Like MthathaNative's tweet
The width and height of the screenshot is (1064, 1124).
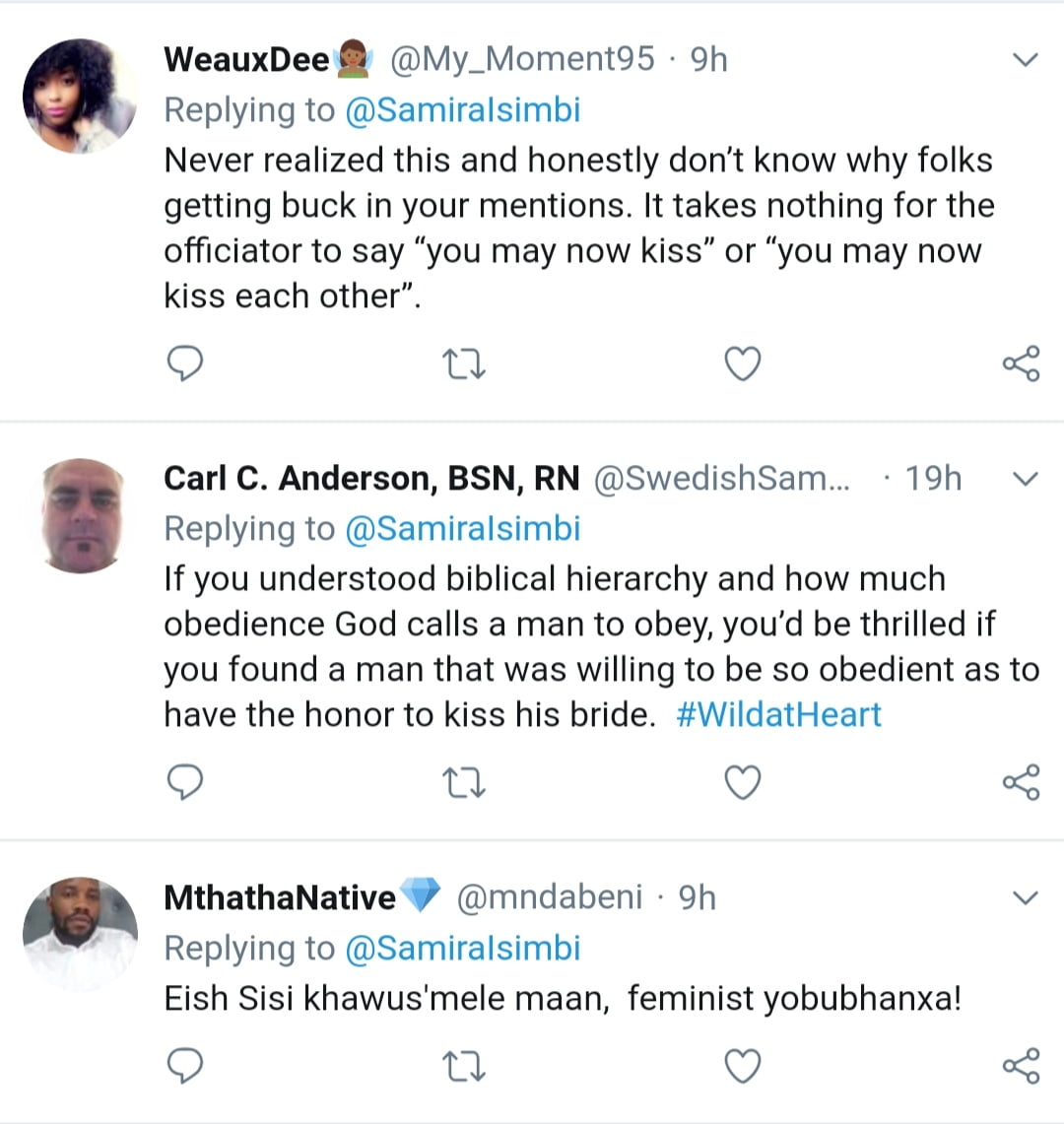pos(743,1065)
